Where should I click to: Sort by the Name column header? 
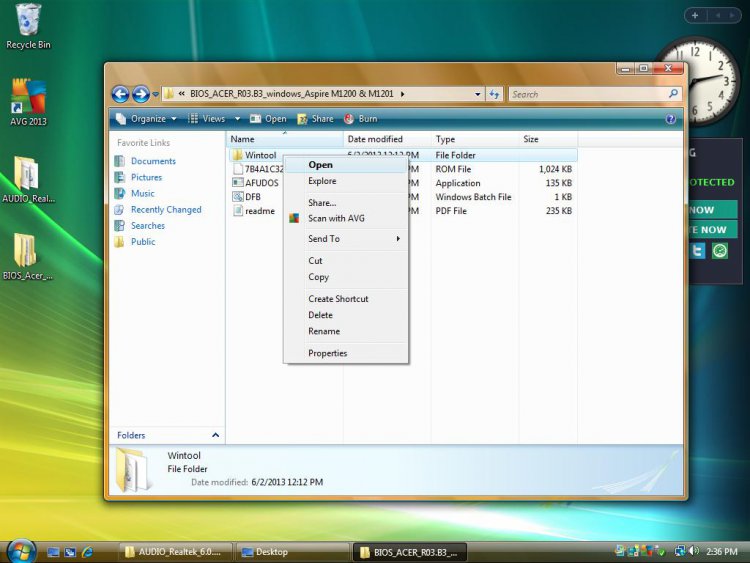[284, 139]
